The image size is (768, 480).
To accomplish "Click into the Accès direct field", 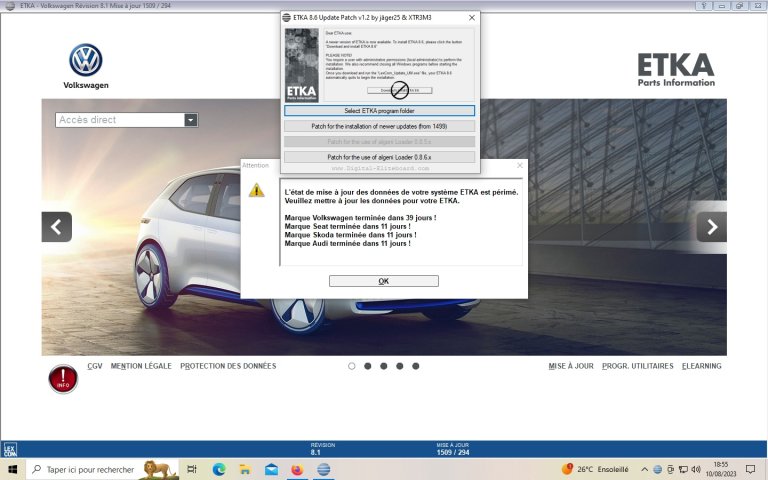I will coord(120,120).
